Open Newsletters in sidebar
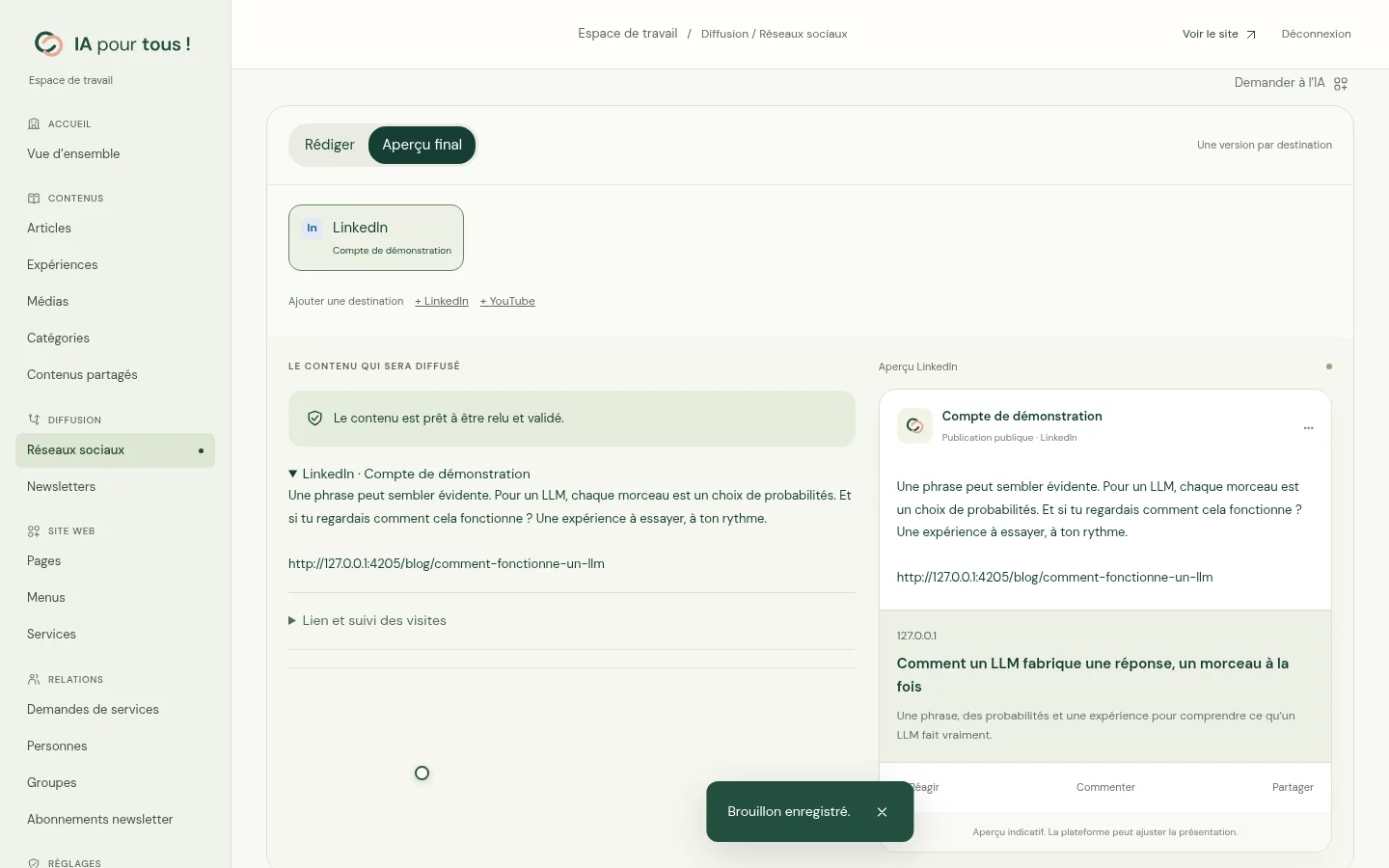Screen dimensions: 1389x868 click(62, 486)
